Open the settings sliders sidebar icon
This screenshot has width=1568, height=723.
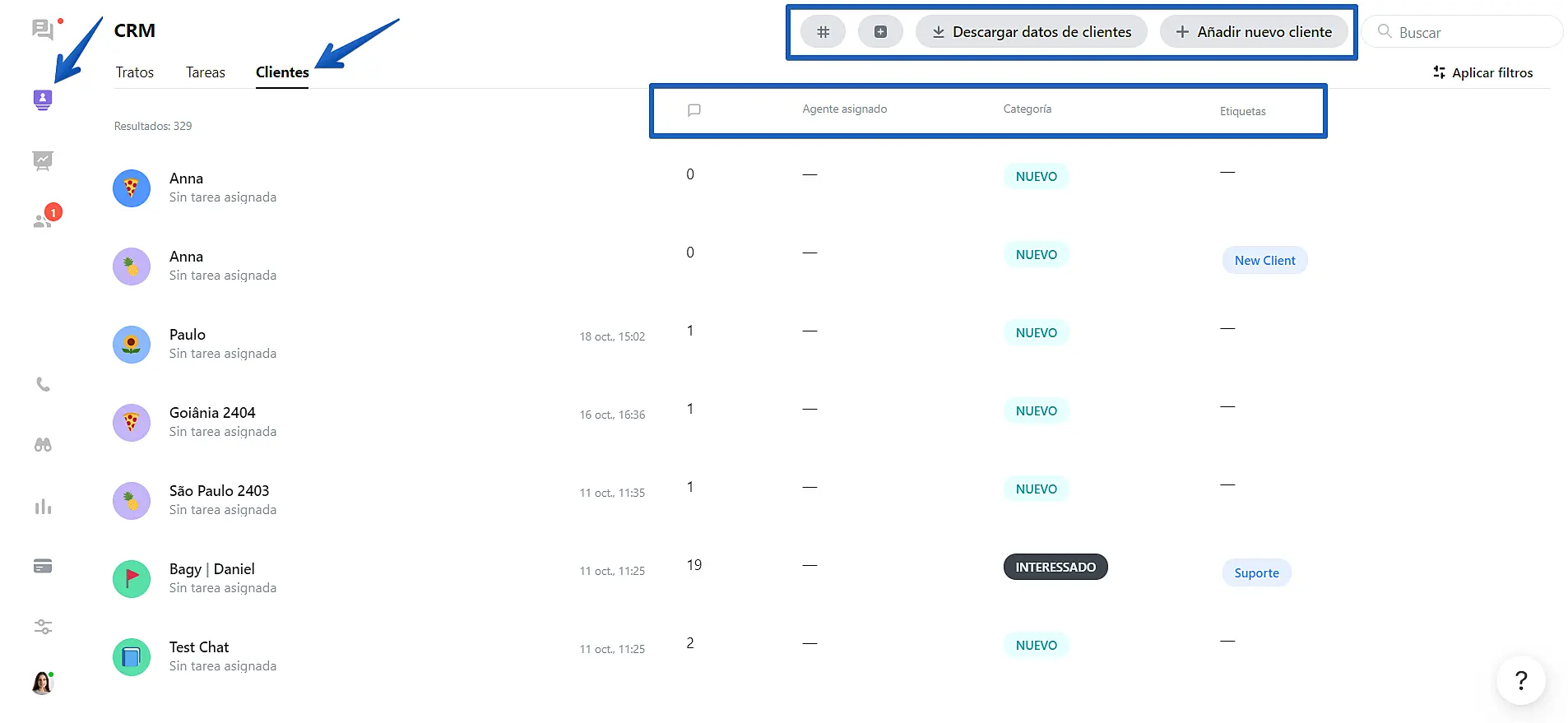pyautogui.click(x=43, y=627)
